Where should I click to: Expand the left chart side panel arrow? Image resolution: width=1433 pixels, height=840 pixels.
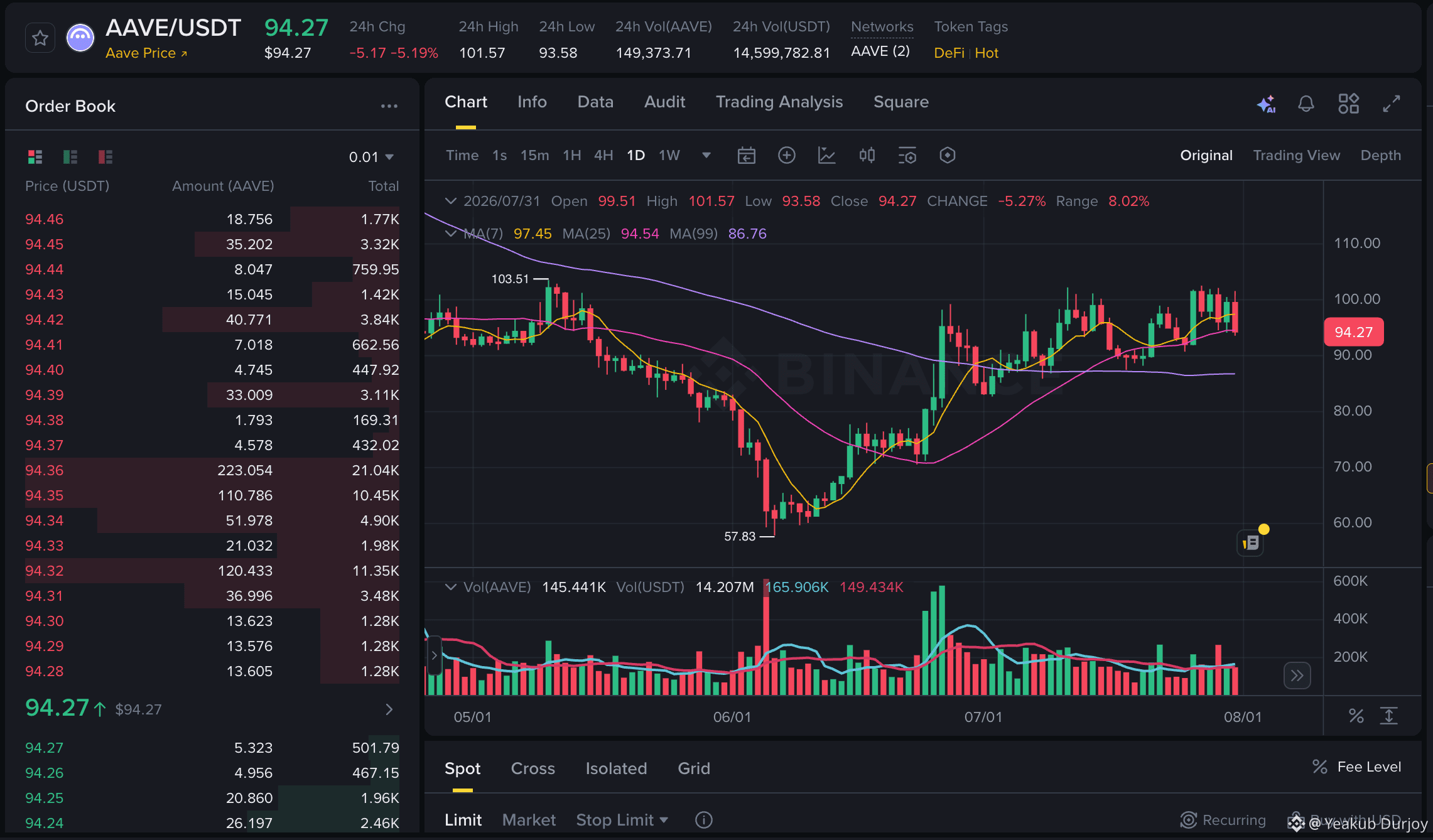[x=433, y=655]
